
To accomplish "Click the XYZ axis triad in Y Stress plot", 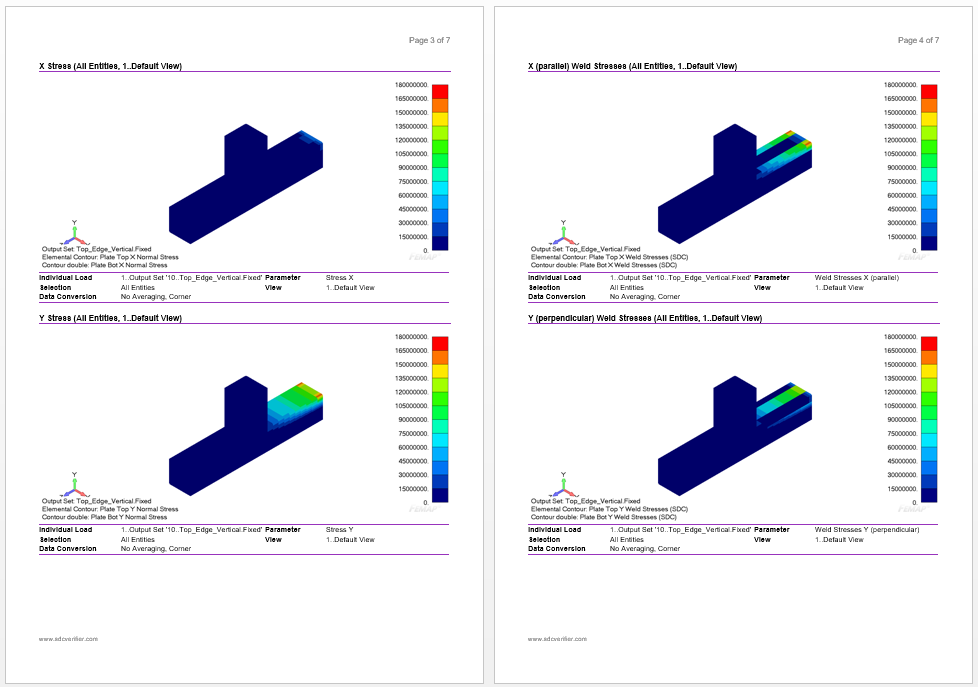I will pyautogui.click(x=75, y=485).
